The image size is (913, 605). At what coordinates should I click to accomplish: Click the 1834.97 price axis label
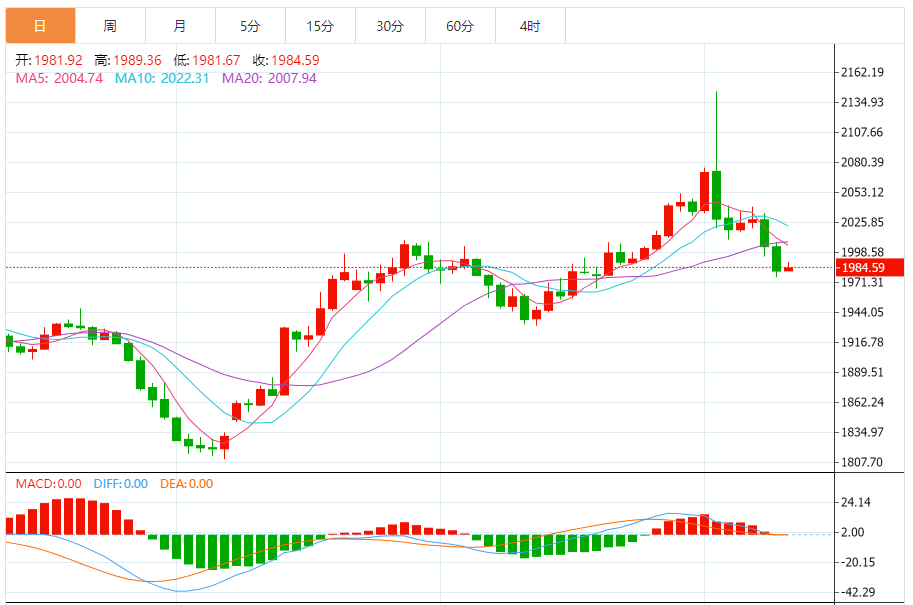pyautogui.click(x=862, y=432)
